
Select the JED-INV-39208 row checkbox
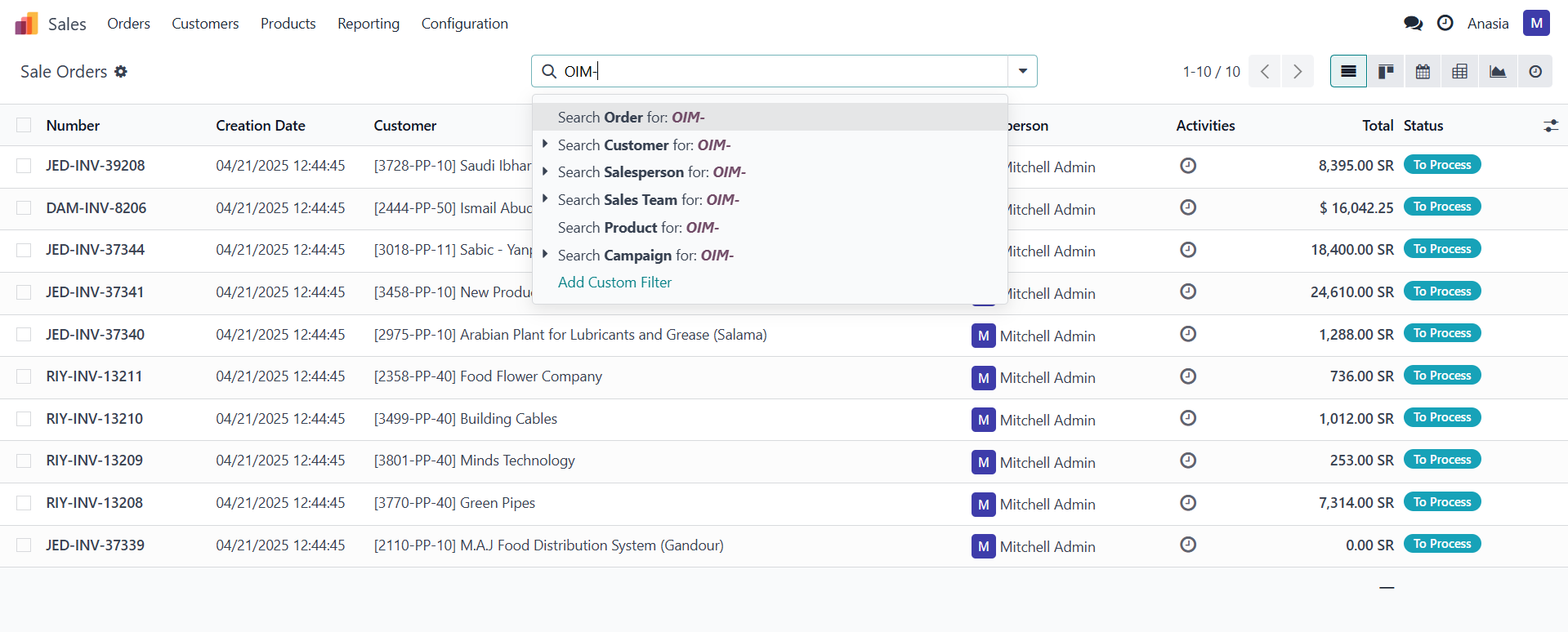[x=24, y=166]
